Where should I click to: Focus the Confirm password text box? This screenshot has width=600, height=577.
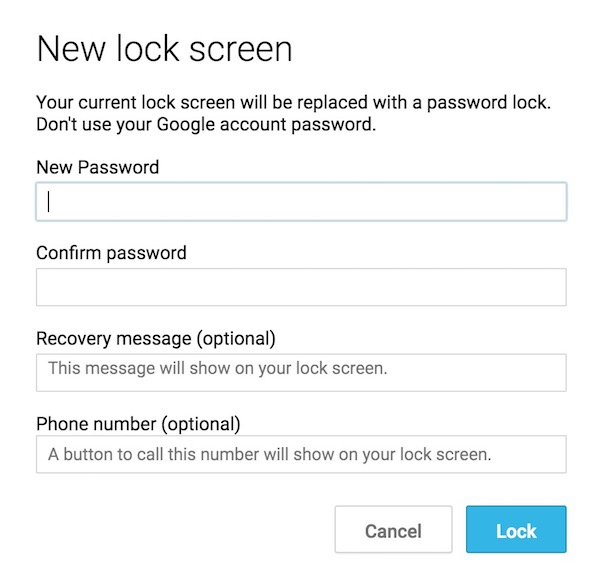(x=301, y=287)
